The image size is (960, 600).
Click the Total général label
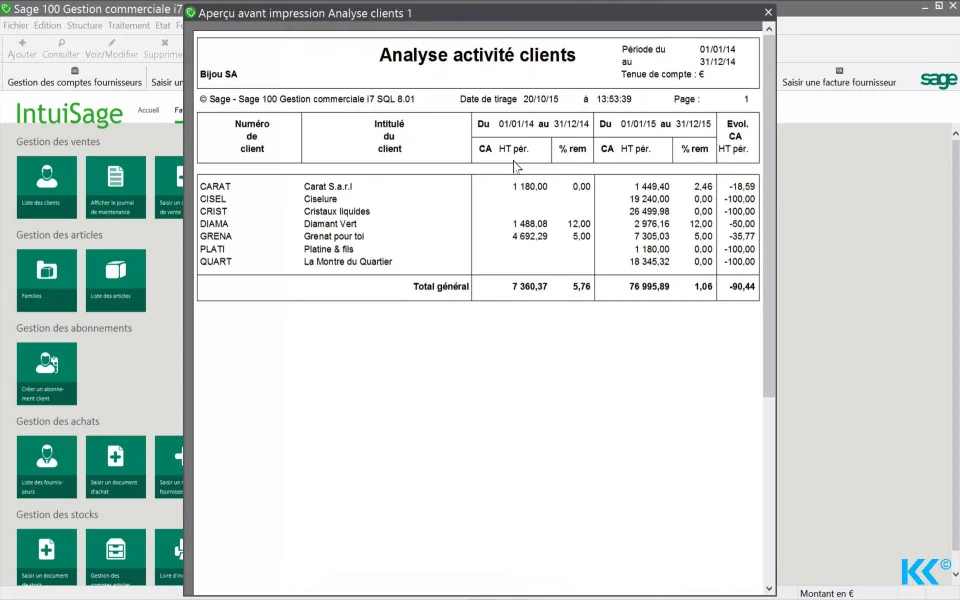tap(441, 287)
